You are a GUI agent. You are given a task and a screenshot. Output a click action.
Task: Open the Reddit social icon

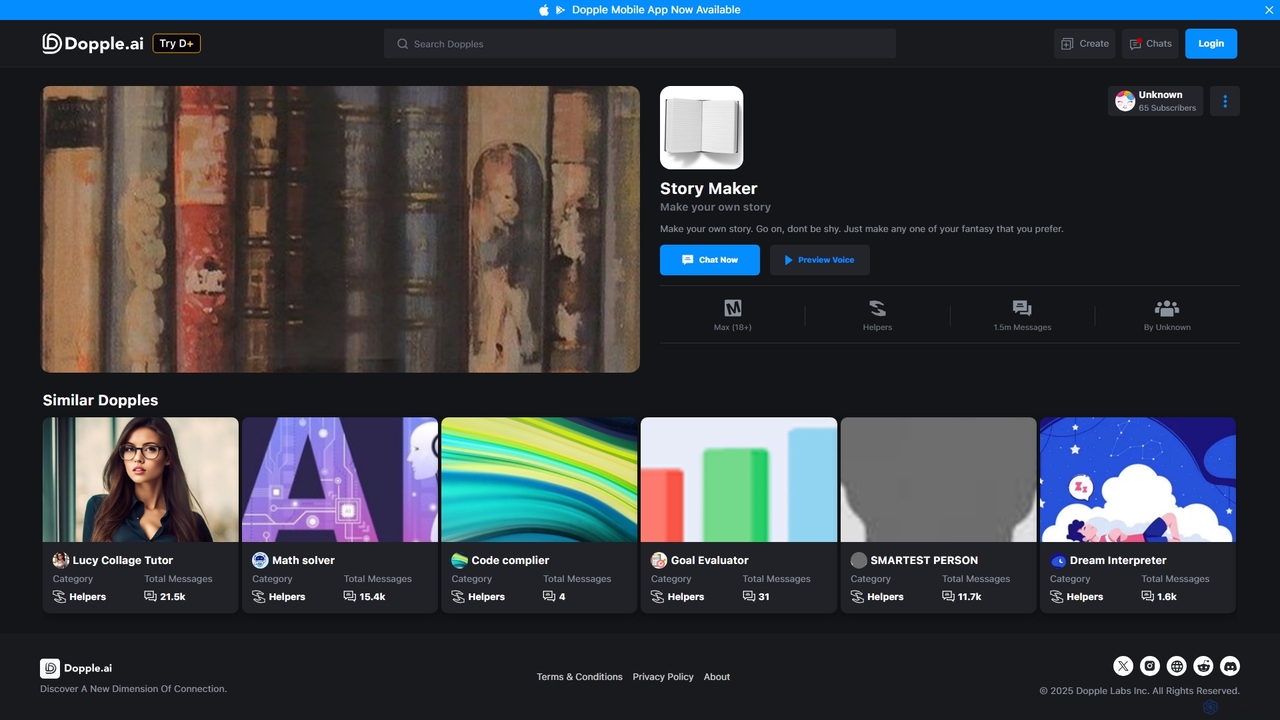[1204, 666]
